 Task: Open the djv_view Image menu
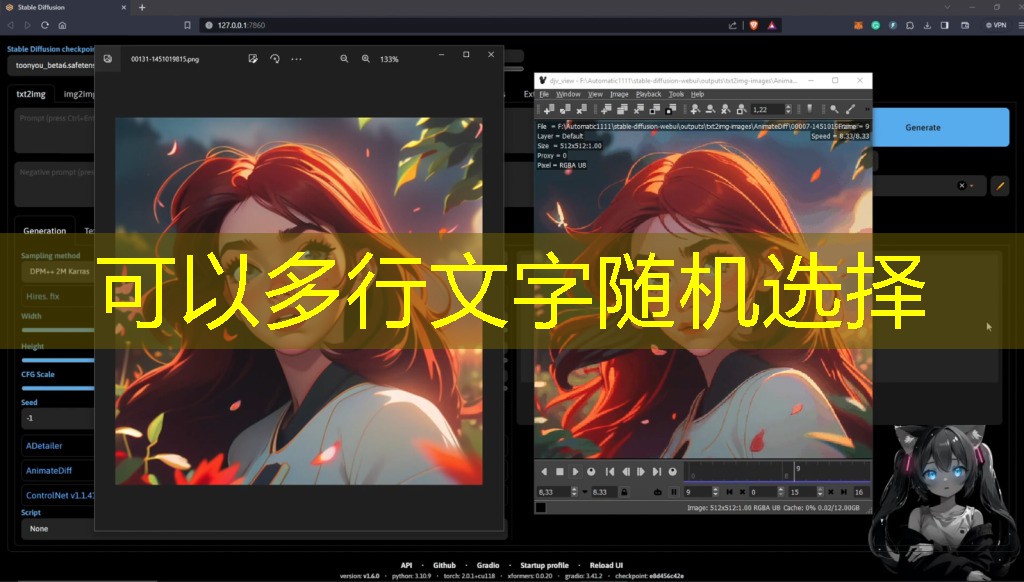[x=619, y=94]
